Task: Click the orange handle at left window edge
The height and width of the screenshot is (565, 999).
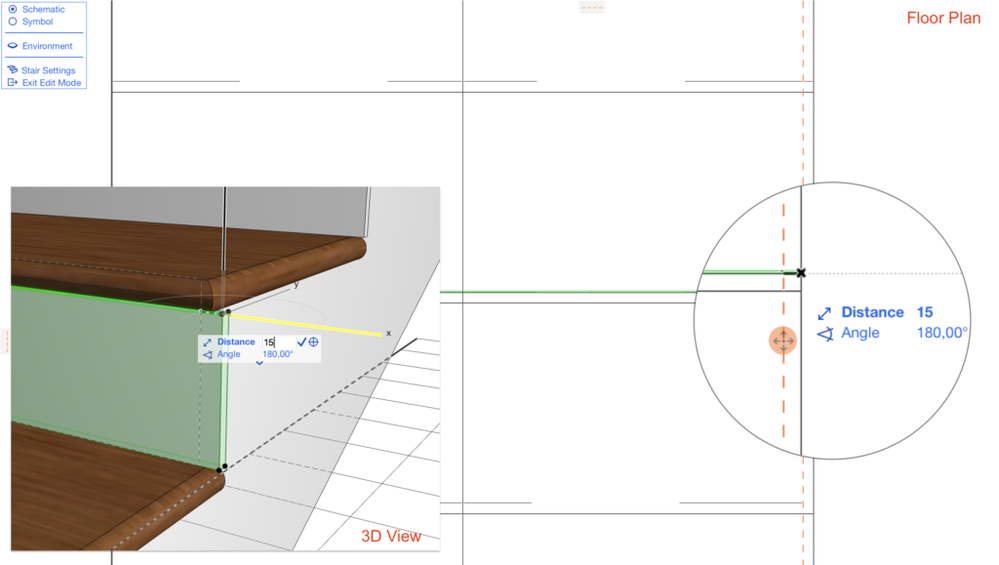Action: (6, 341)
